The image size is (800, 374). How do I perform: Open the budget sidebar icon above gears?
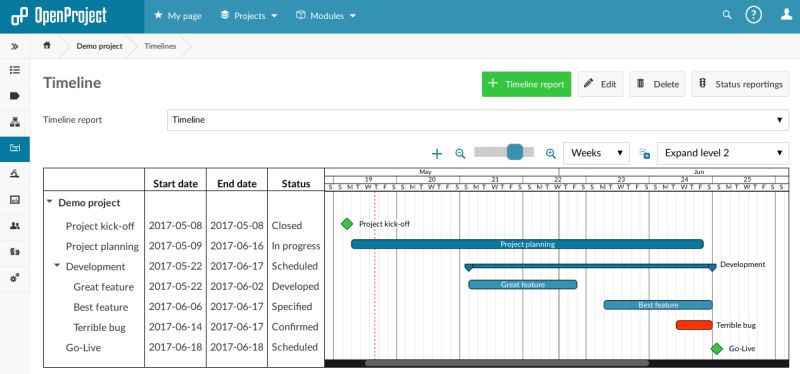coord(15,252)
